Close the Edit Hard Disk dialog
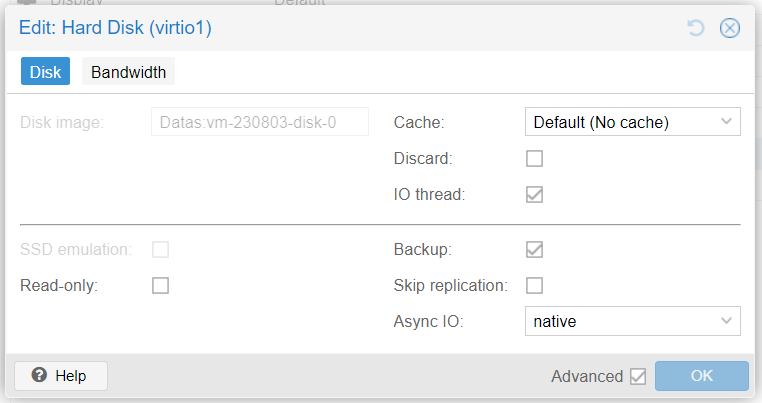The height and width of the screenshot is (403, 762). (x=730, y=28)
